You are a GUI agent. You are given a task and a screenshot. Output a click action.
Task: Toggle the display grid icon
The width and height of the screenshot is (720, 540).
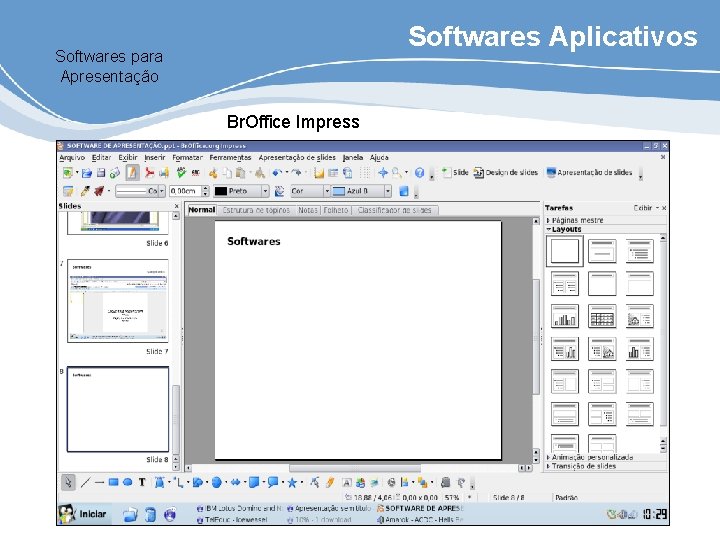coord(365,173)
